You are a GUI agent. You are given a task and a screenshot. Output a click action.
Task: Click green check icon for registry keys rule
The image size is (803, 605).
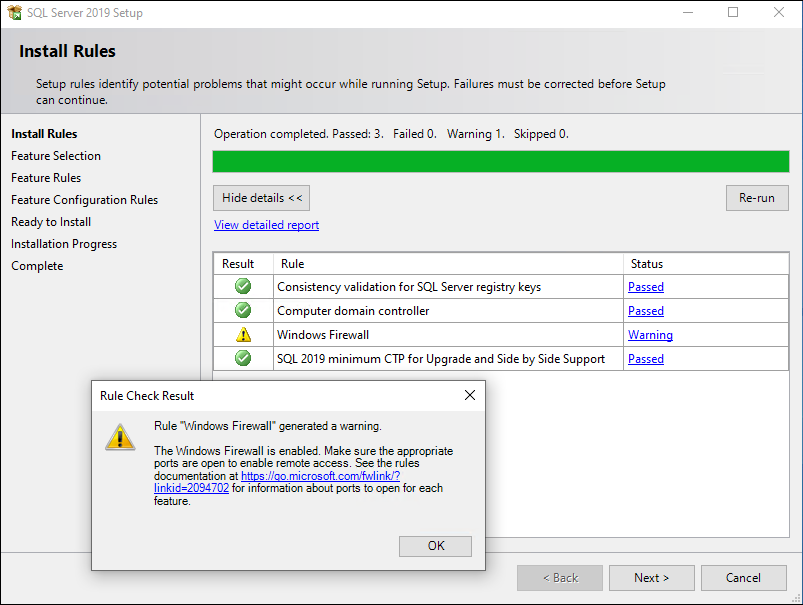click(243, 286)
